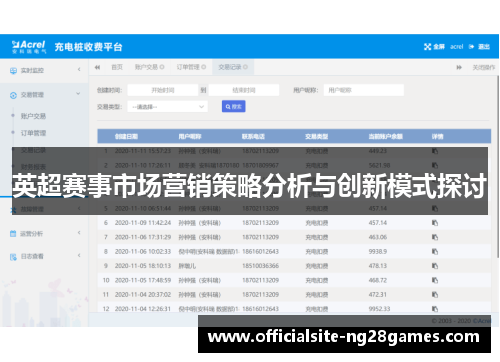
Task: Click the logout (退出) icon in header
Action: coord(471,47)
